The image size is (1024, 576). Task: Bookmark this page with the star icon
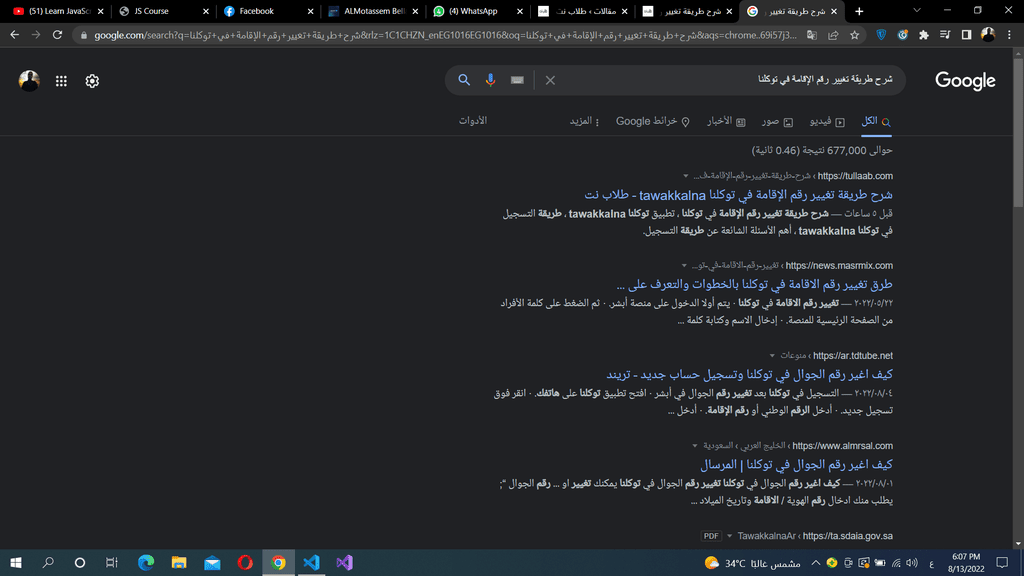tap(855, 35)
